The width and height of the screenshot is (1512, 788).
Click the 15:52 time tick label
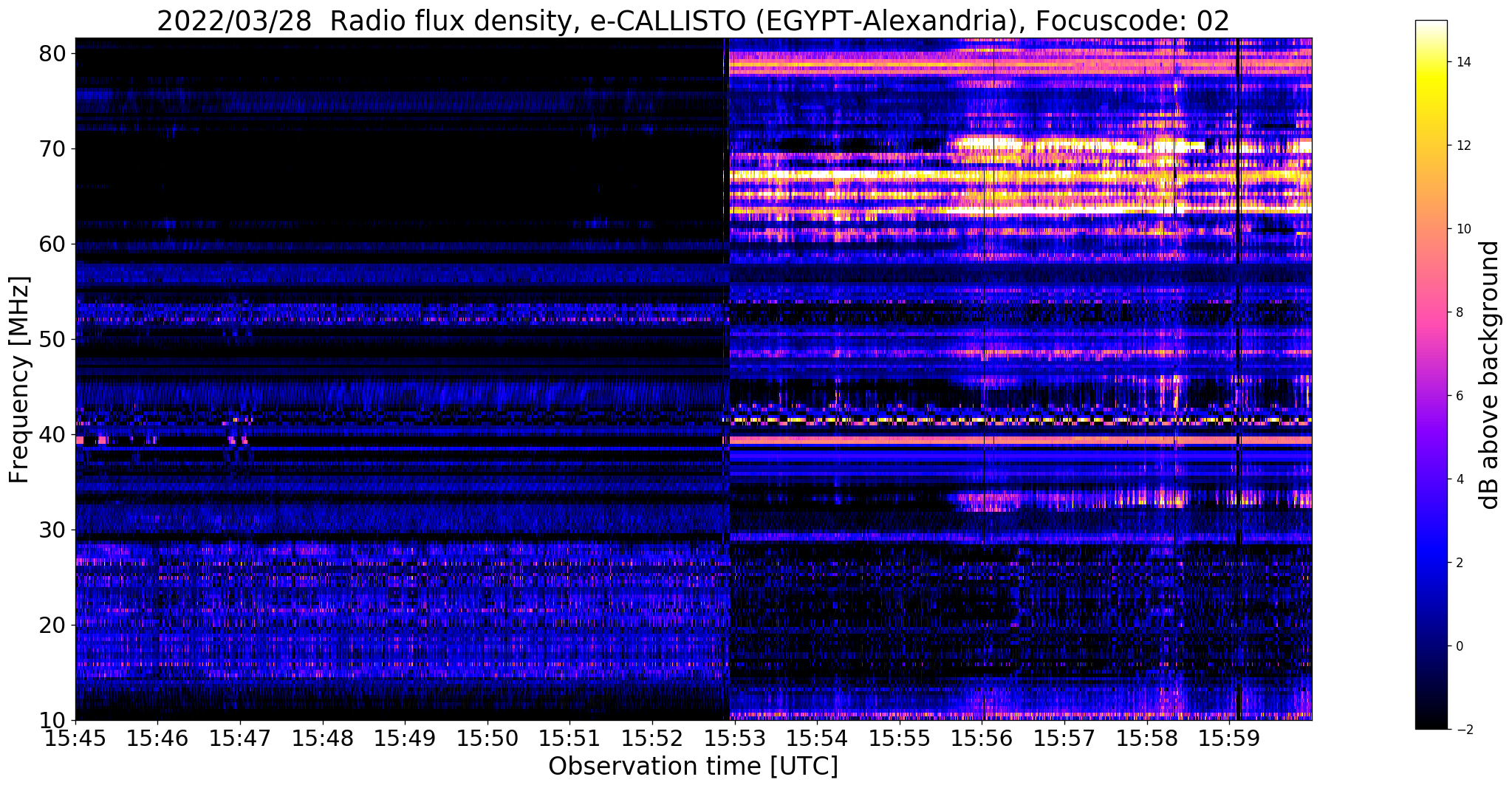tap(652, 738)
